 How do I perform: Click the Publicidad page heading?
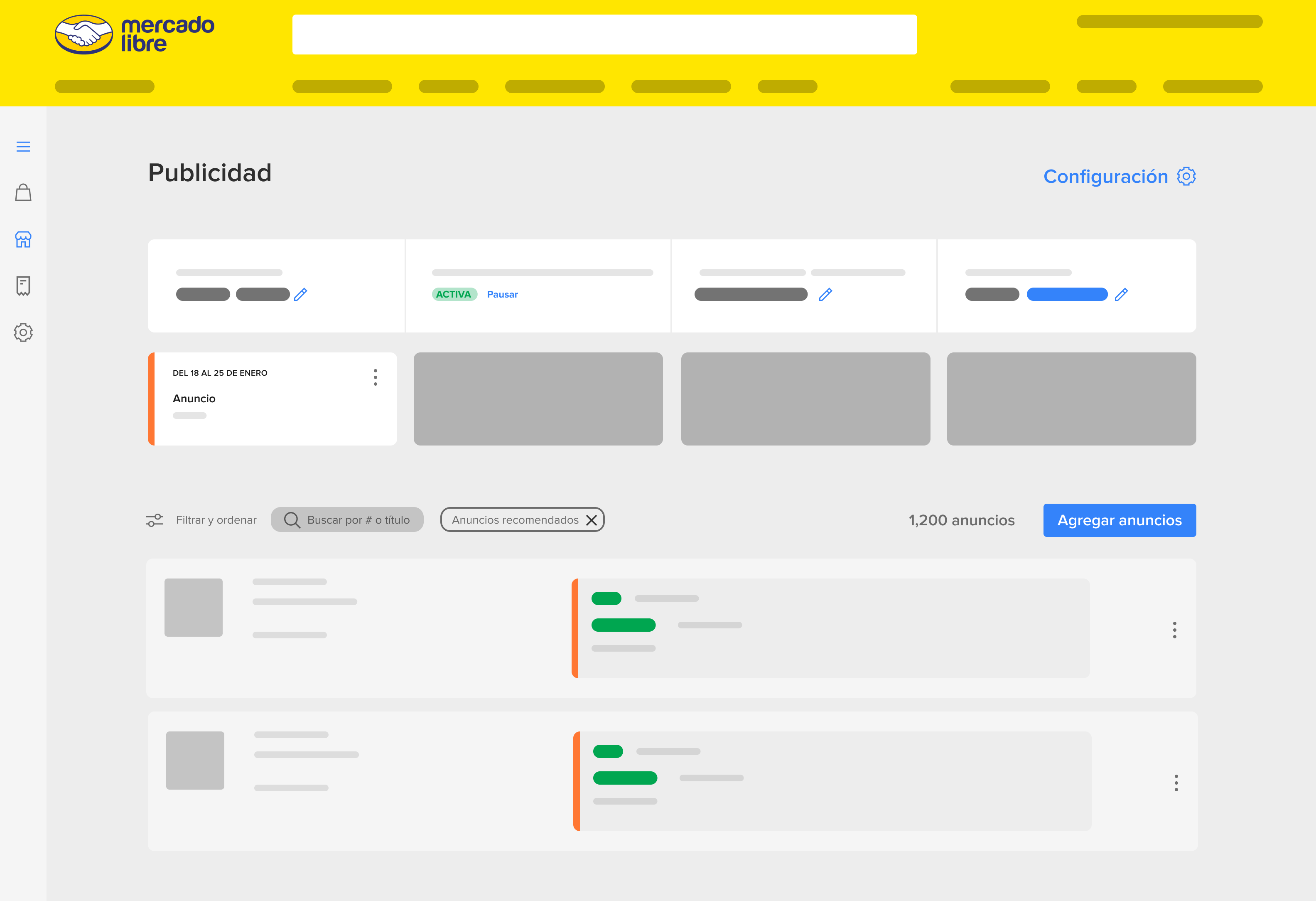[209, 173]
